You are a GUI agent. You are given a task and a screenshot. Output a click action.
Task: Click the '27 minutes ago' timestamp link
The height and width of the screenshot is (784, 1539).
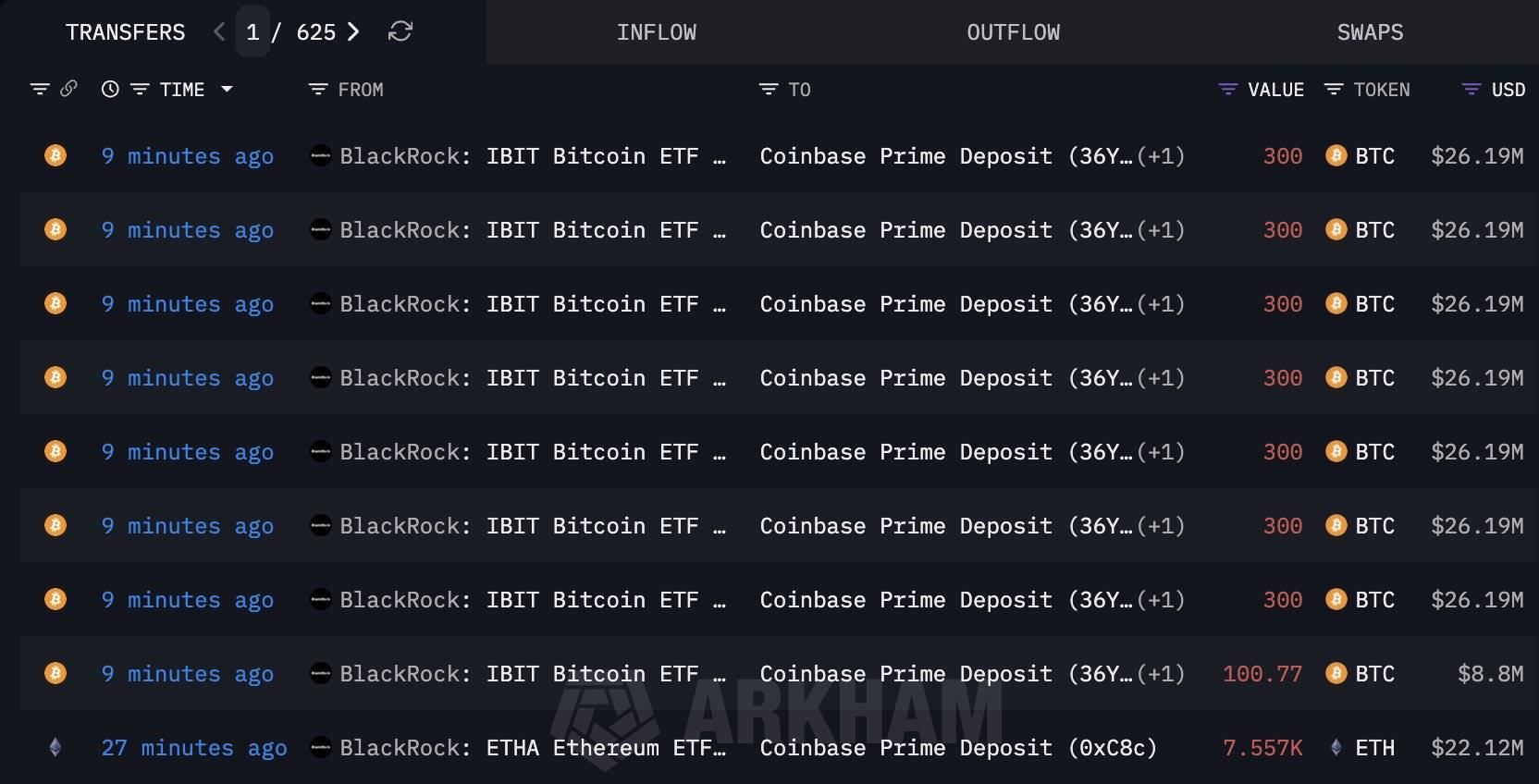coord(194,748)
